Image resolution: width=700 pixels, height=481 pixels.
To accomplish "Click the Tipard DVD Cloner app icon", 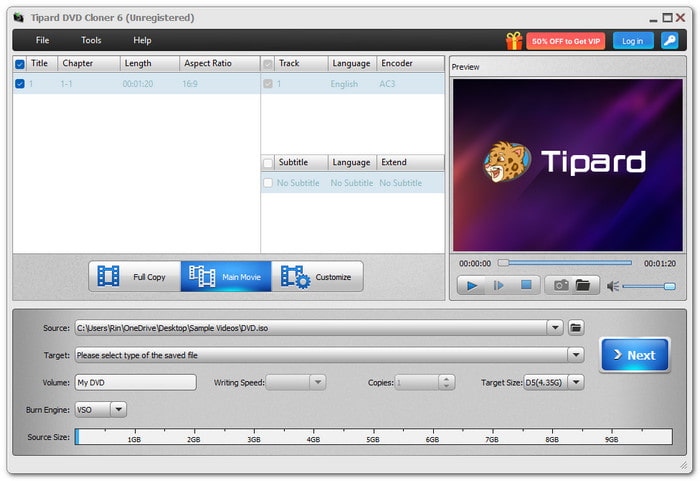I will click(18, 17).
